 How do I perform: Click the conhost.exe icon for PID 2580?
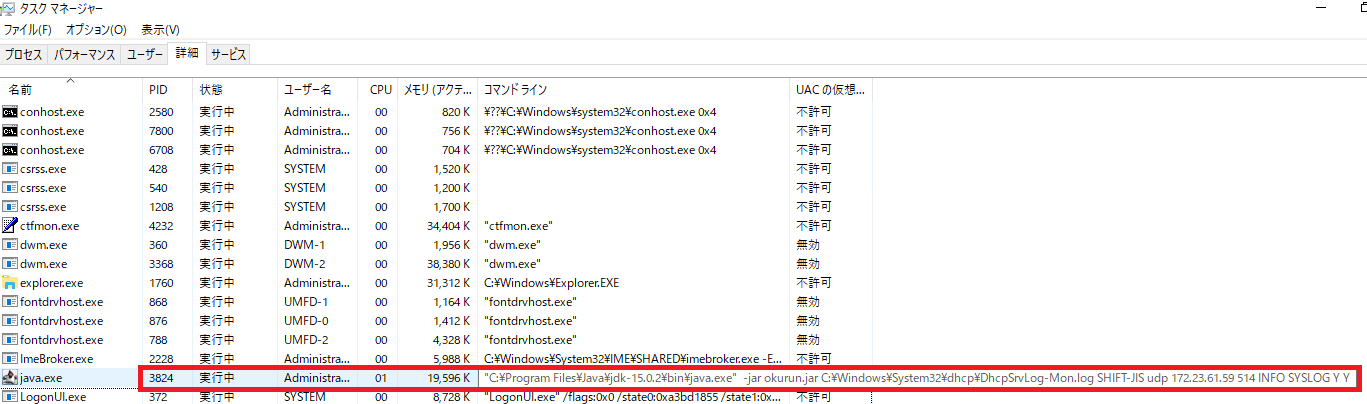(x=10, y=112)
